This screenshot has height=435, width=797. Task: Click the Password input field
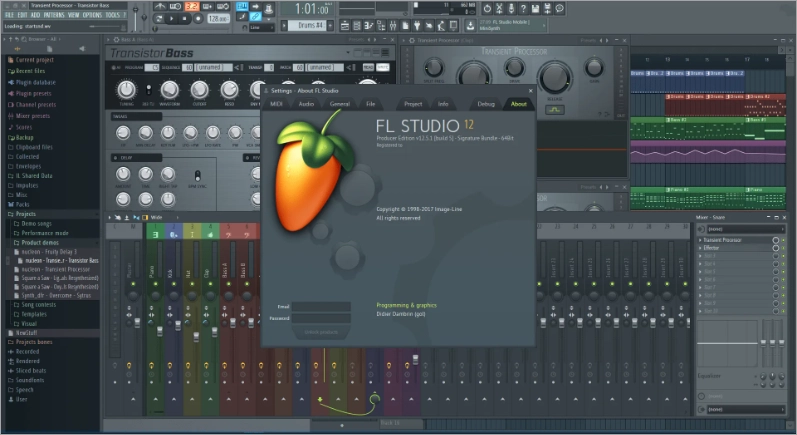[321, 318]
